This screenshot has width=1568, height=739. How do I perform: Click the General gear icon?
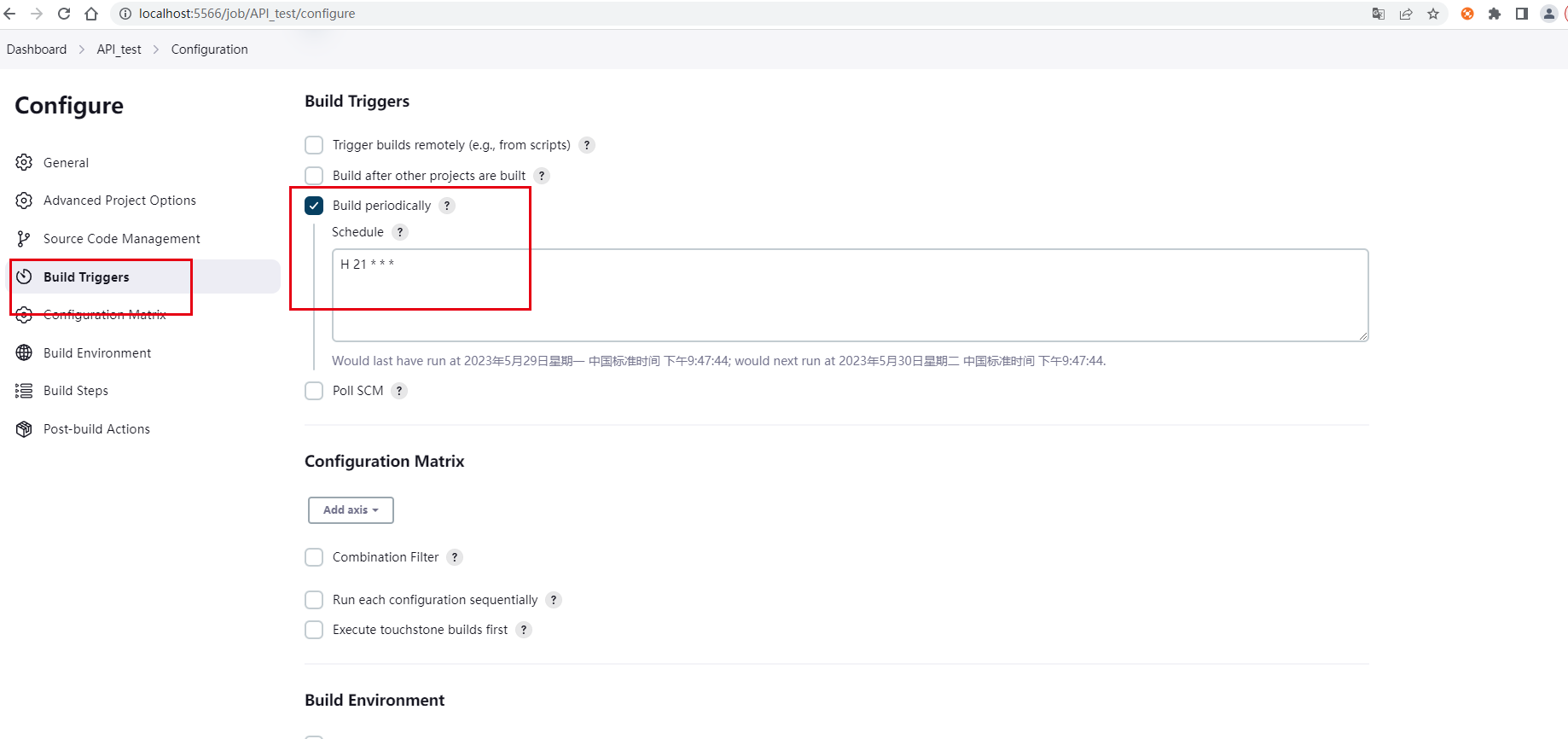(x=24, y=162)
